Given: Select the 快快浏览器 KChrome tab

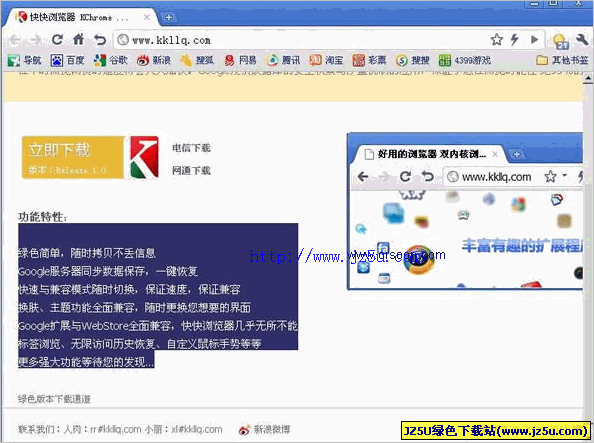Looking at the screenshot, I should pyautogui.click(x=81, y=17).
